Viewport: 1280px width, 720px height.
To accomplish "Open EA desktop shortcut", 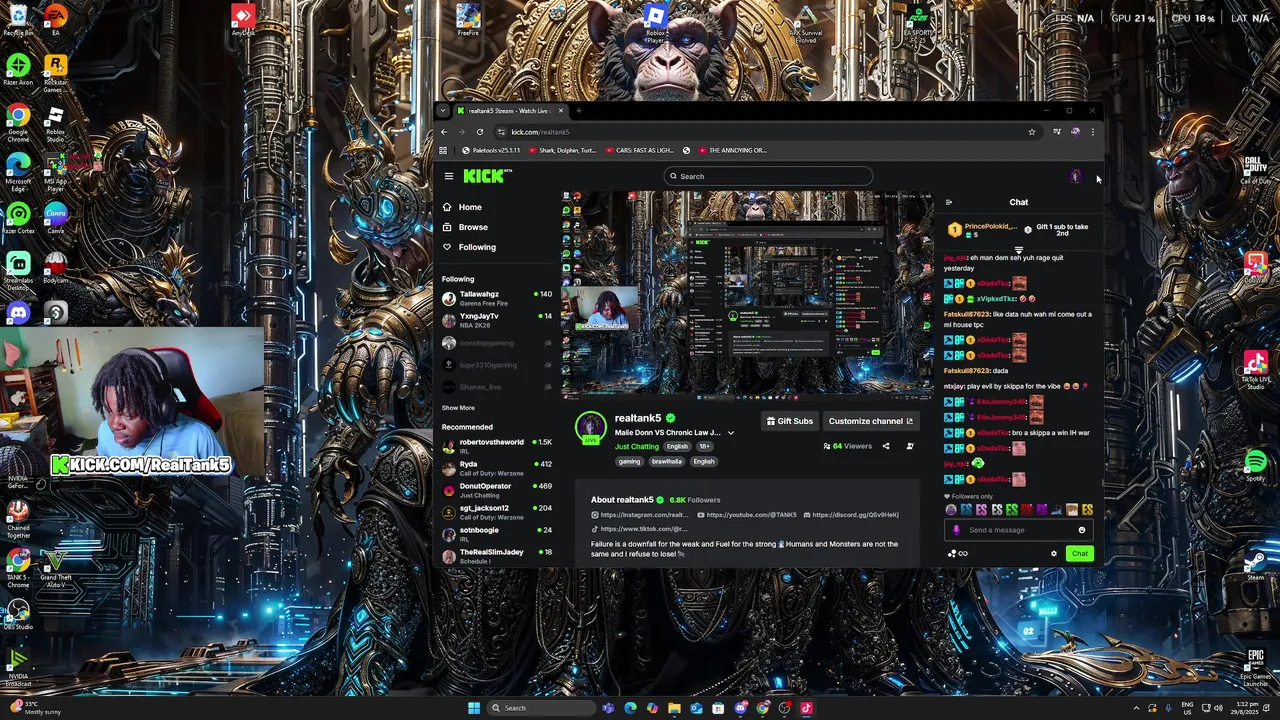I will click(x=55, y=19).
